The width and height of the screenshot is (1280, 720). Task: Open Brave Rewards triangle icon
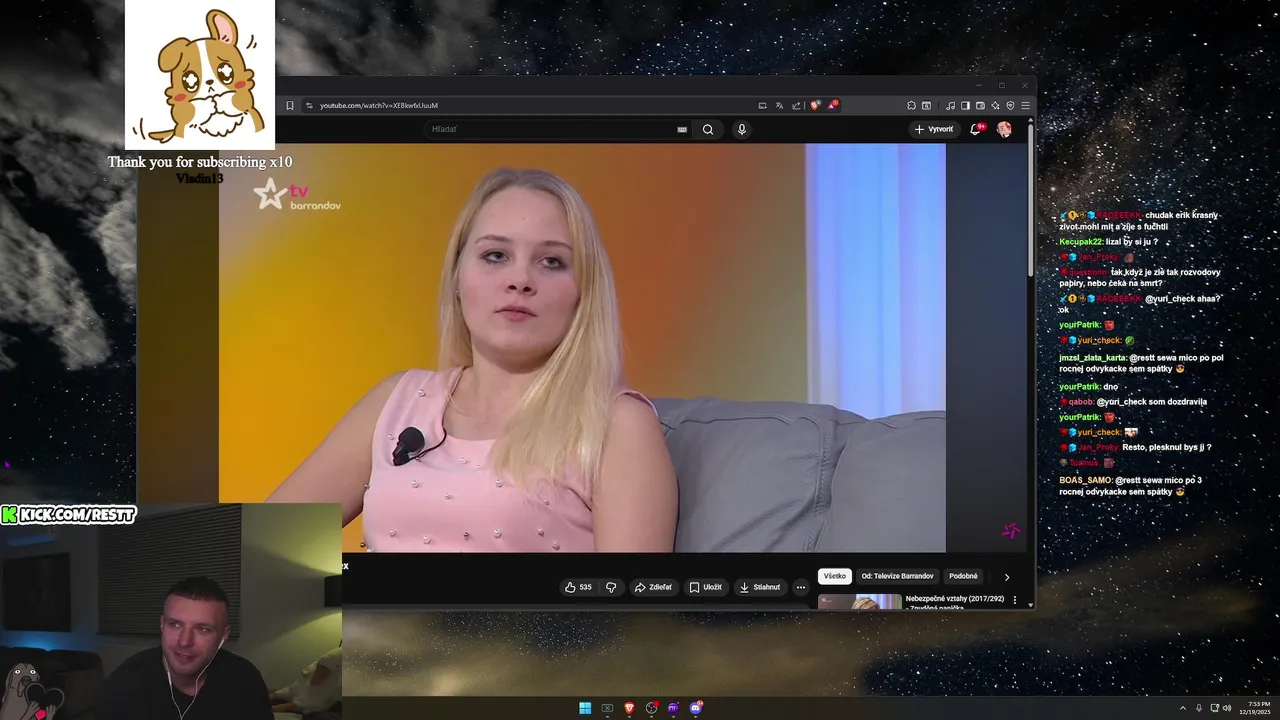pos(832,104)
